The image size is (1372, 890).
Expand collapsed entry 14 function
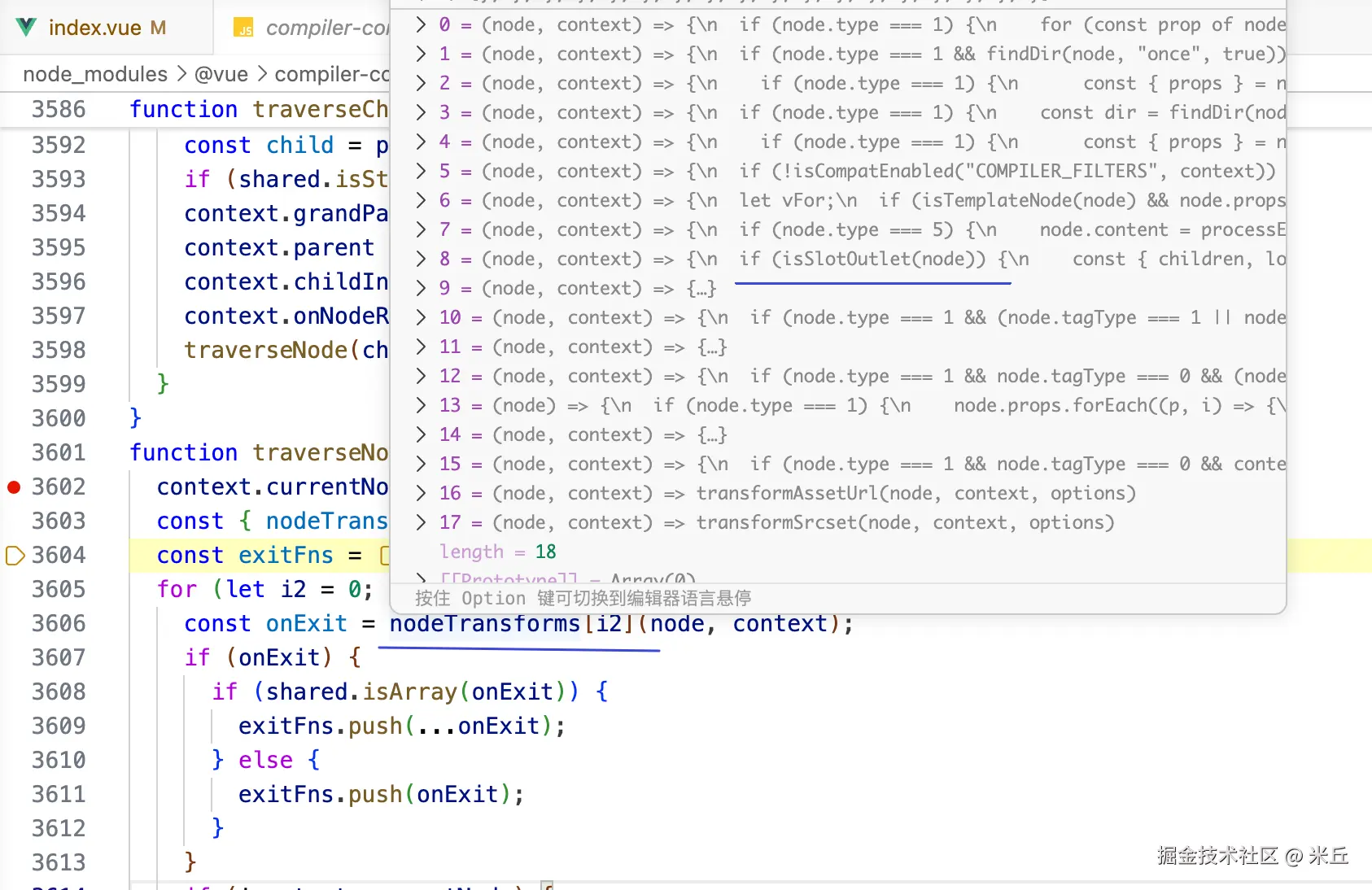click(421, 434)
